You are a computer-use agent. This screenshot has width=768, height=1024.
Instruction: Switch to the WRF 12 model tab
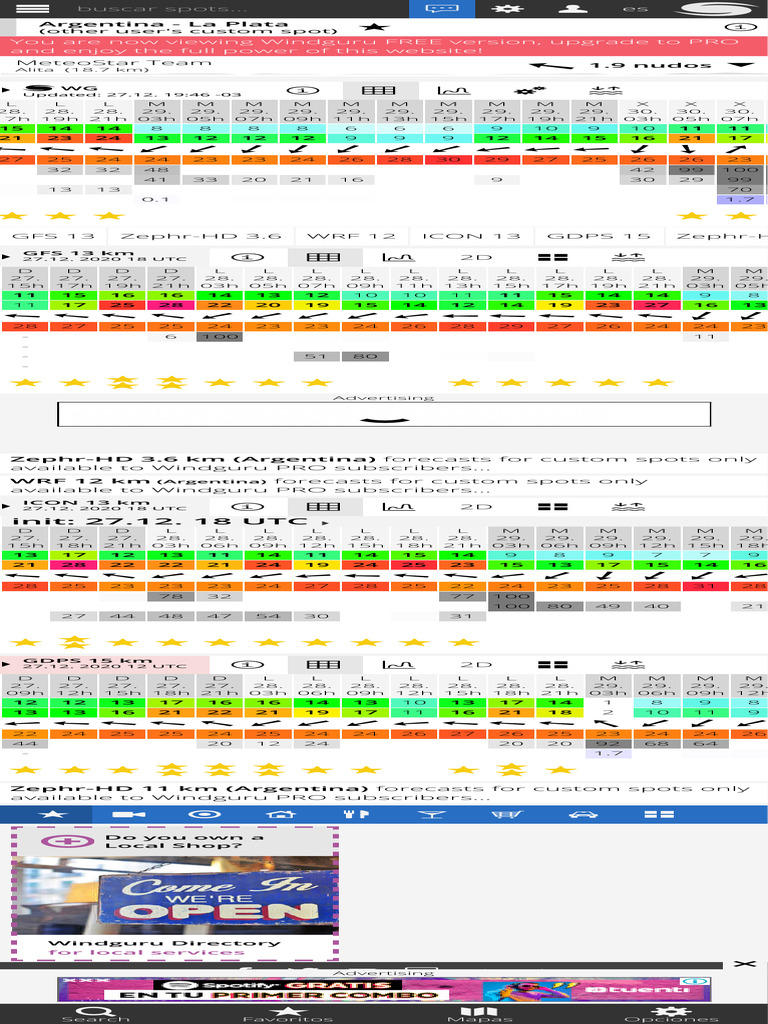(351, 236)
